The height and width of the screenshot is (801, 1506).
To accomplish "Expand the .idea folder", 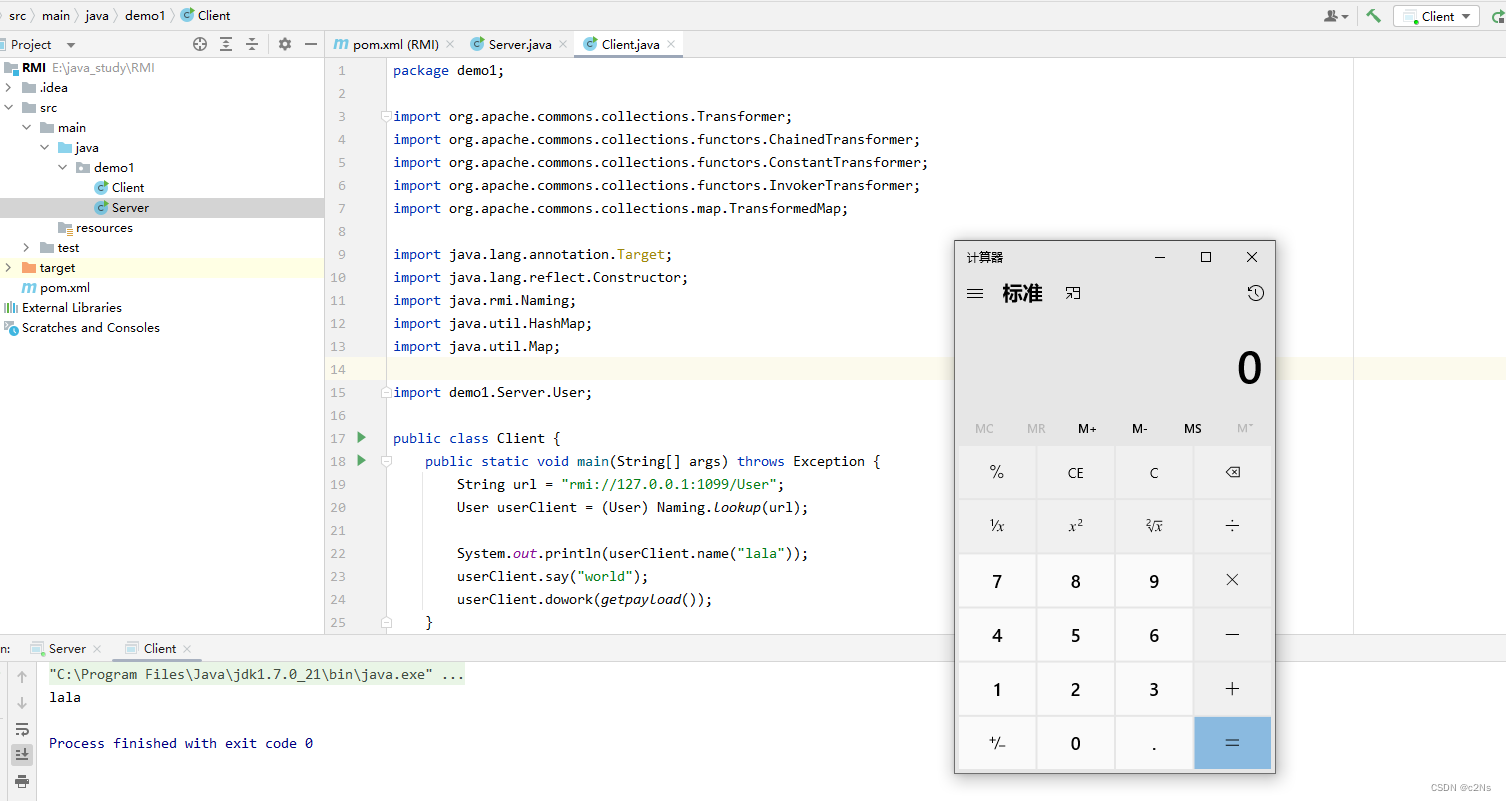I will (9, 88).
